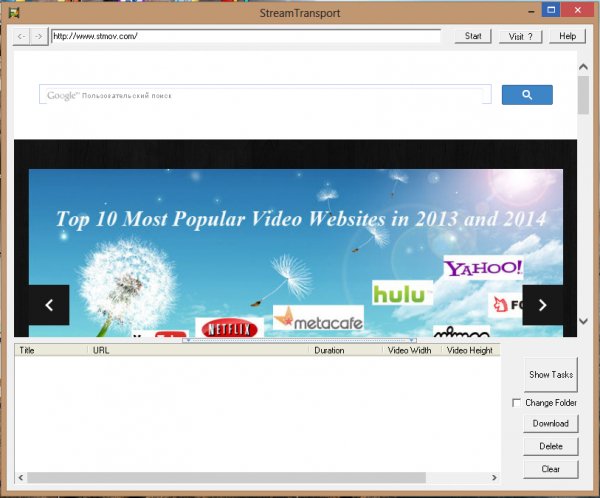The height and width of the screenshot is (498, 600).
Task: Click the Show Tasks button
Action: [x=551, y=375]
